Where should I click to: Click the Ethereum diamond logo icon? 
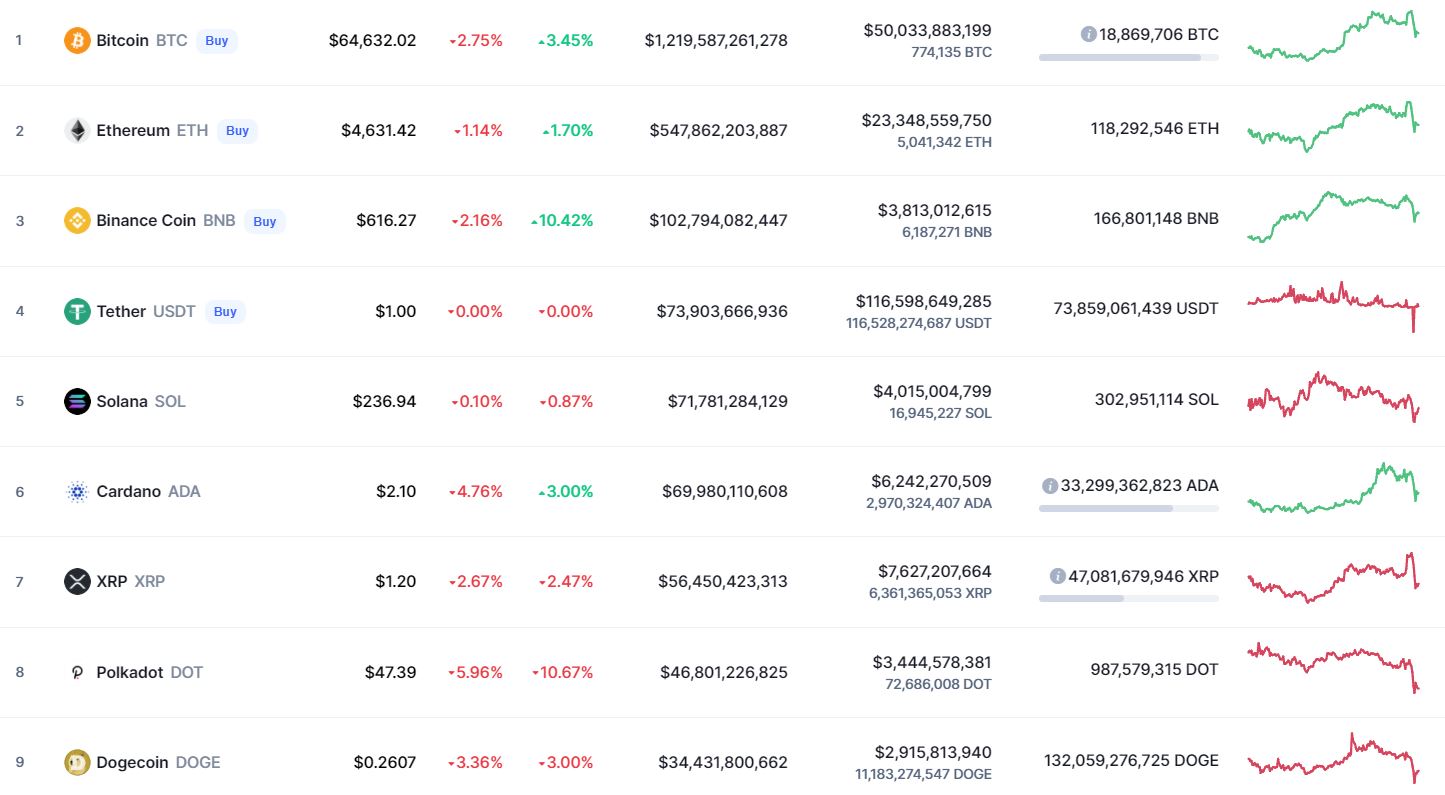tap(77, 131)
